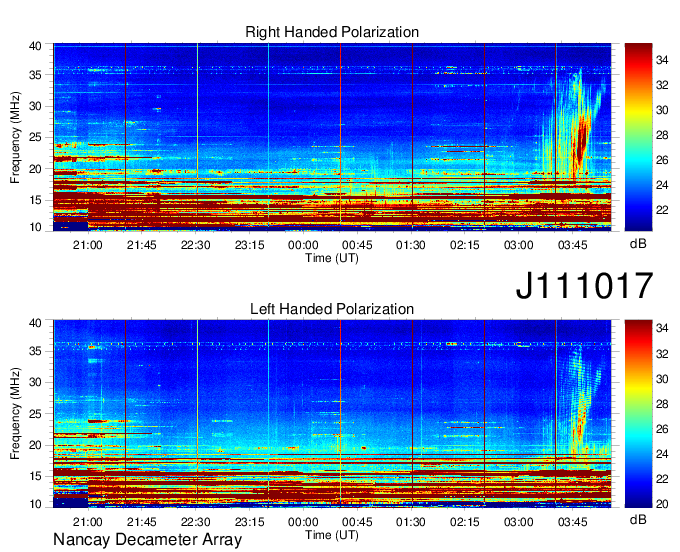Click the 35 MHz tick label on the upper plot
Image resolution: width=680 pixels, height=552 pixels.
click(x=35, y=75)
